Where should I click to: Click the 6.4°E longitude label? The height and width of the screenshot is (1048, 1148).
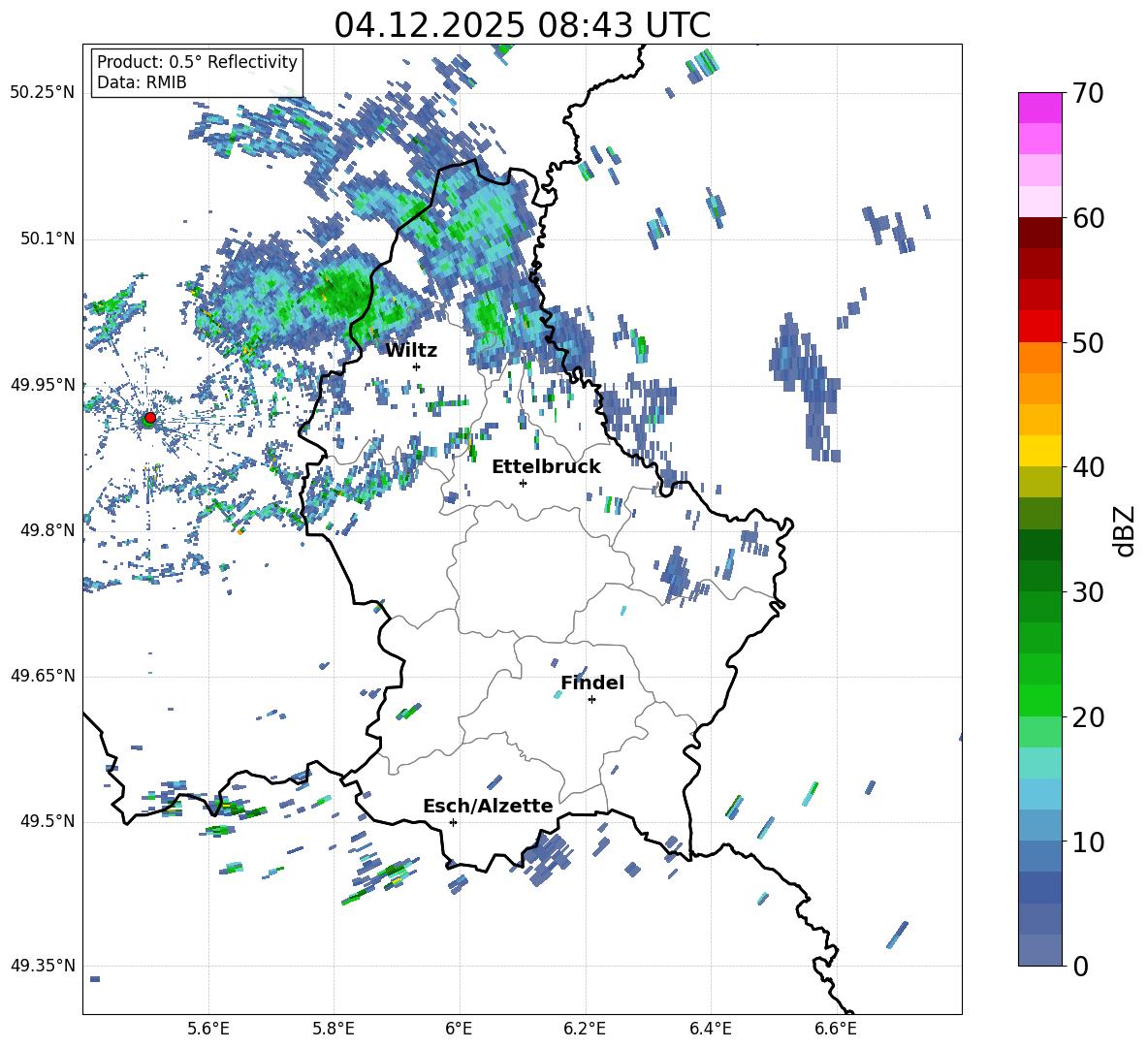[x=710, y=1029]
